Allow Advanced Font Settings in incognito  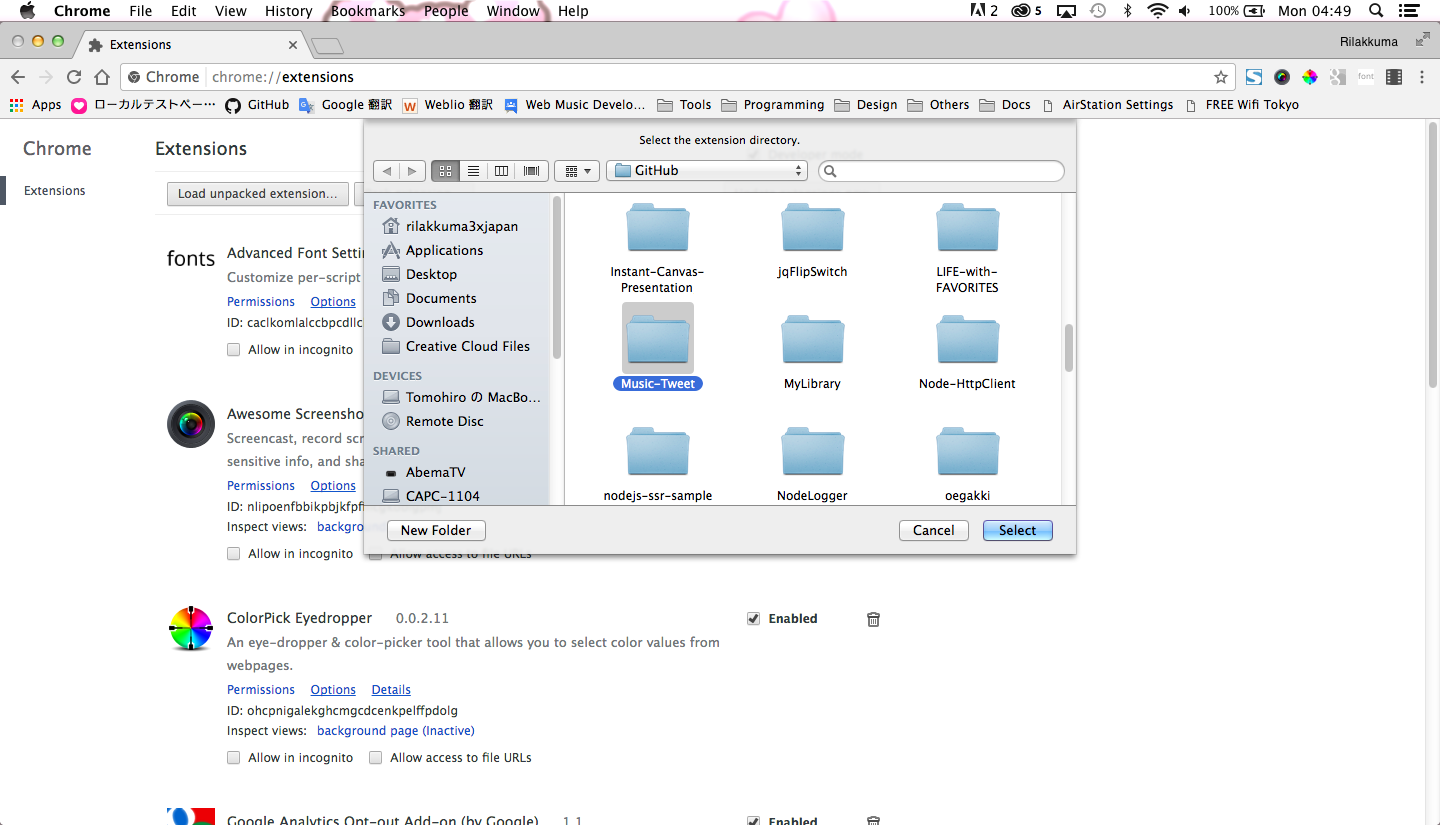pos(233,350)
